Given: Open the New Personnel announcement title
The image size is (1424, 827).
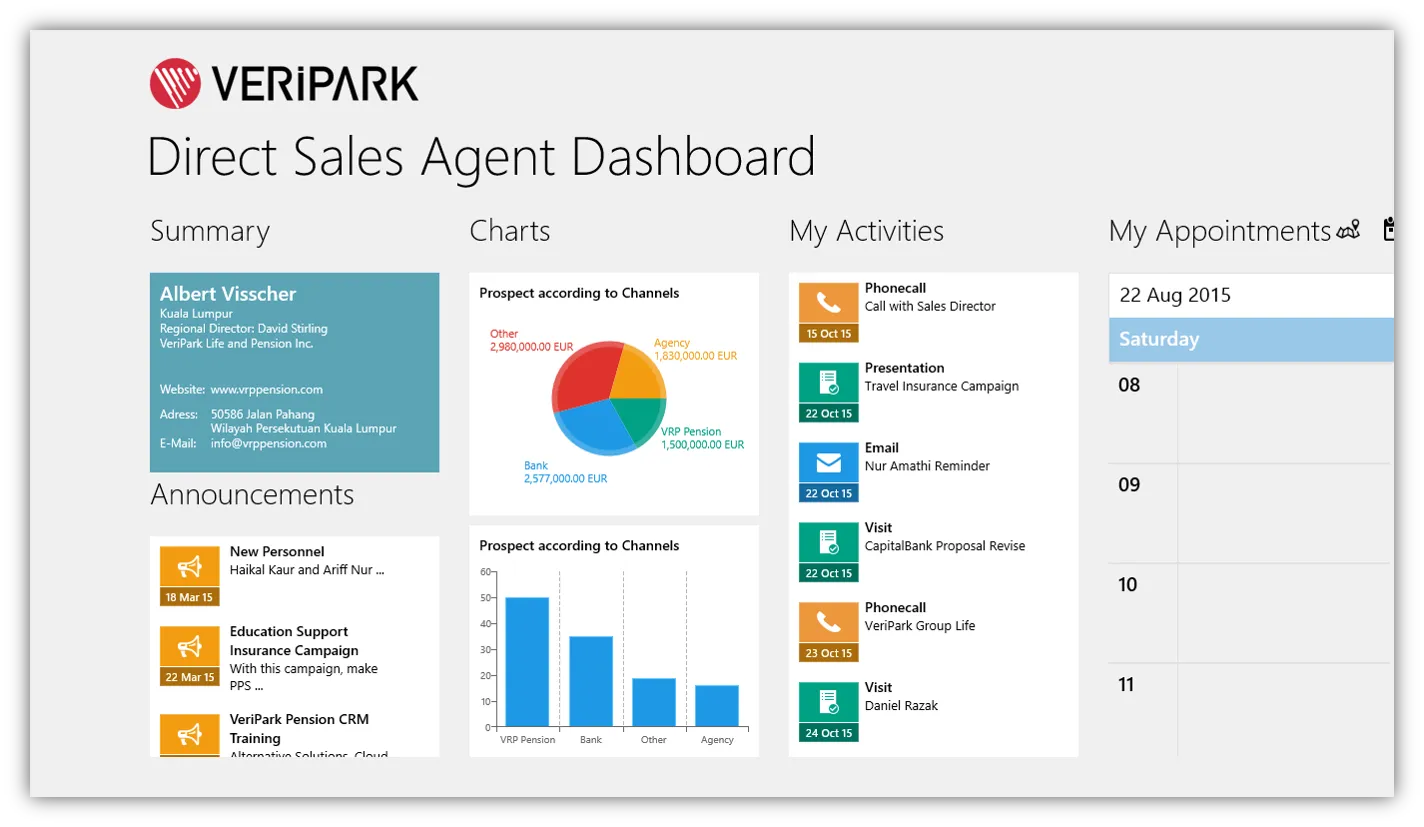Looking at the screenshot, I should [277, 551].
